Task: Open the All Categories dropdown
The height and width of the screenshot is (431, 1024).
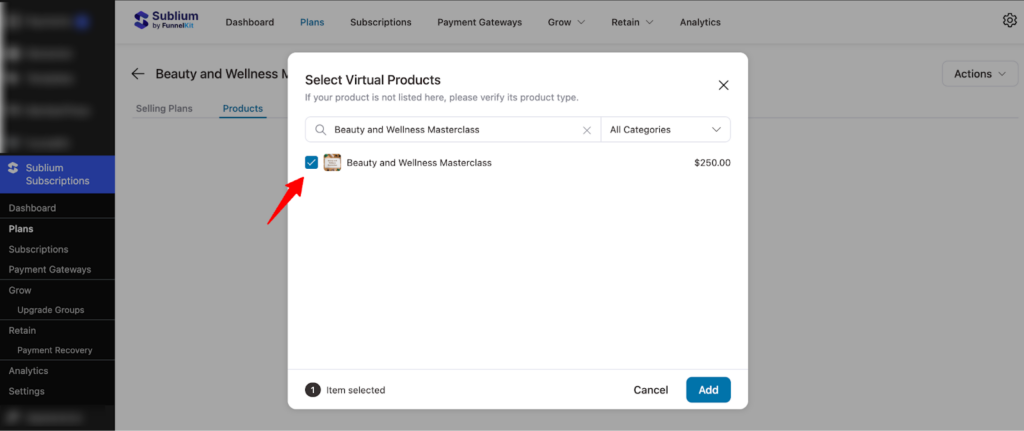Action: point(665,130)
